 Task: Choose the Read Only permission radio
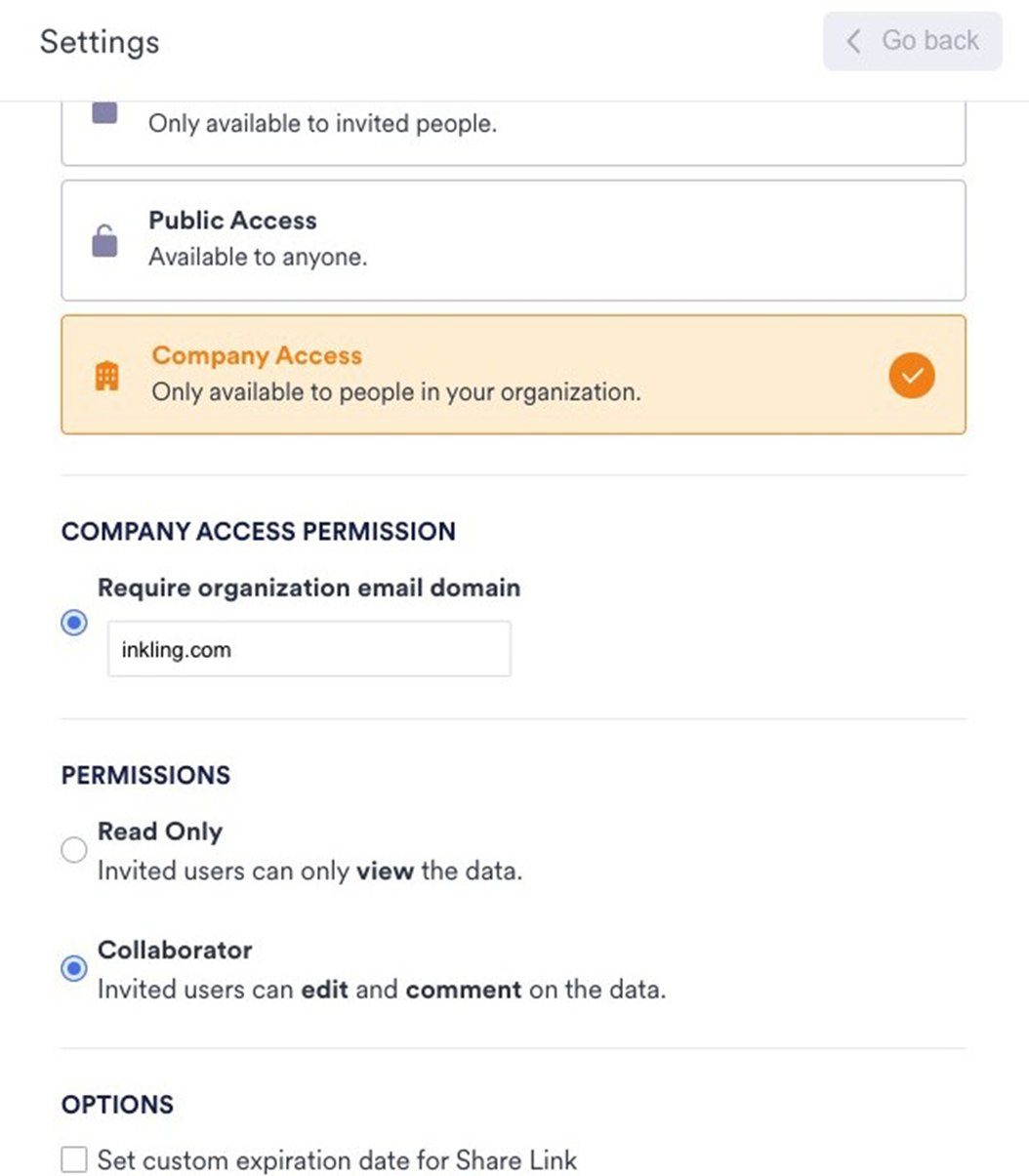[74, 850]
